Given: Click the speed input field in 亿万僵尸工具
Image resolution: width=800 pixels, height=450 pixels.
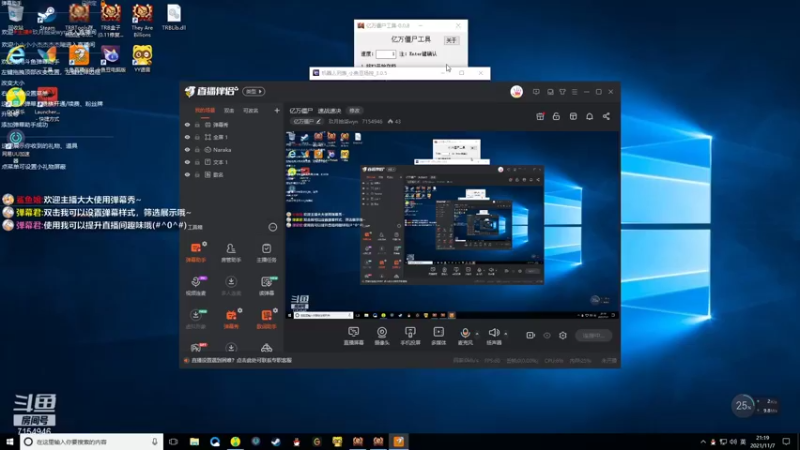Looking at the screenshot, I should (386, 54).
